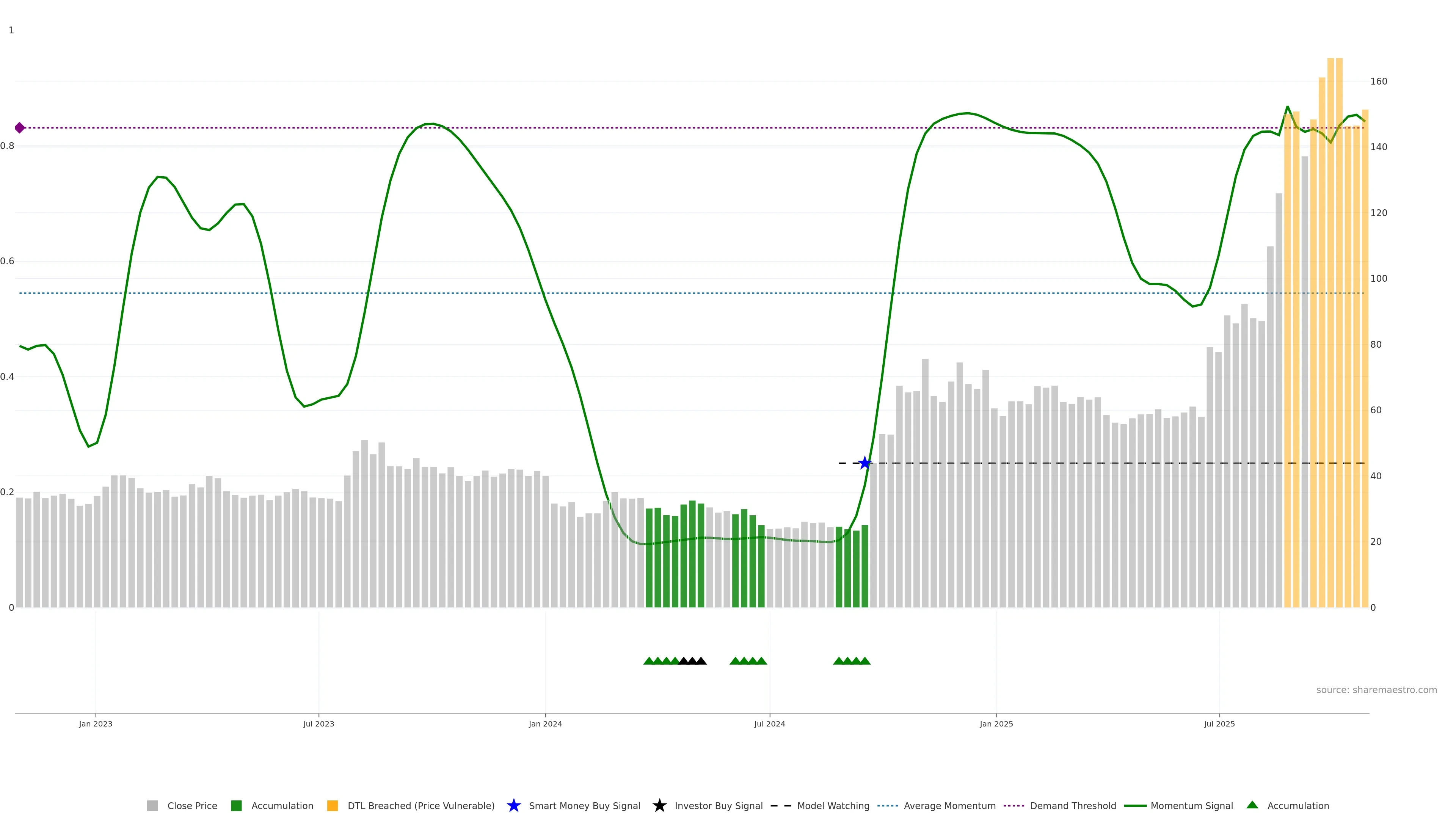Click the purple diamond Demand Threshold marker
Image resolution: width=1456 pixels, height=819 pixels.
point(20,128)
